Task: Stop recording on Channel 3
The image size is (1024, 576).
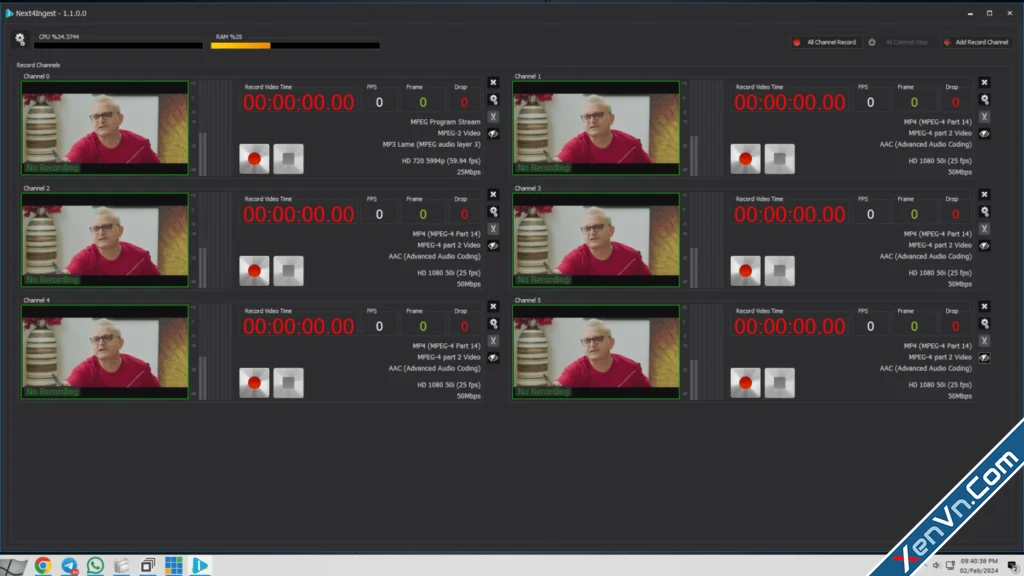Action: point(779,271)
